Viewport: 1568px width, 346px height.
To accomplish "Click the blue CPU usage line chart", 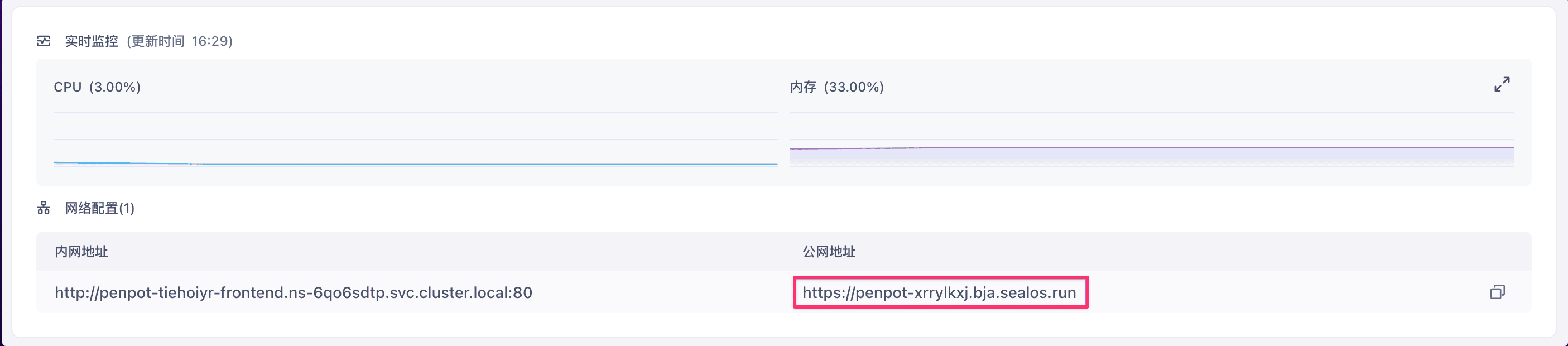I will click(415, 164).
